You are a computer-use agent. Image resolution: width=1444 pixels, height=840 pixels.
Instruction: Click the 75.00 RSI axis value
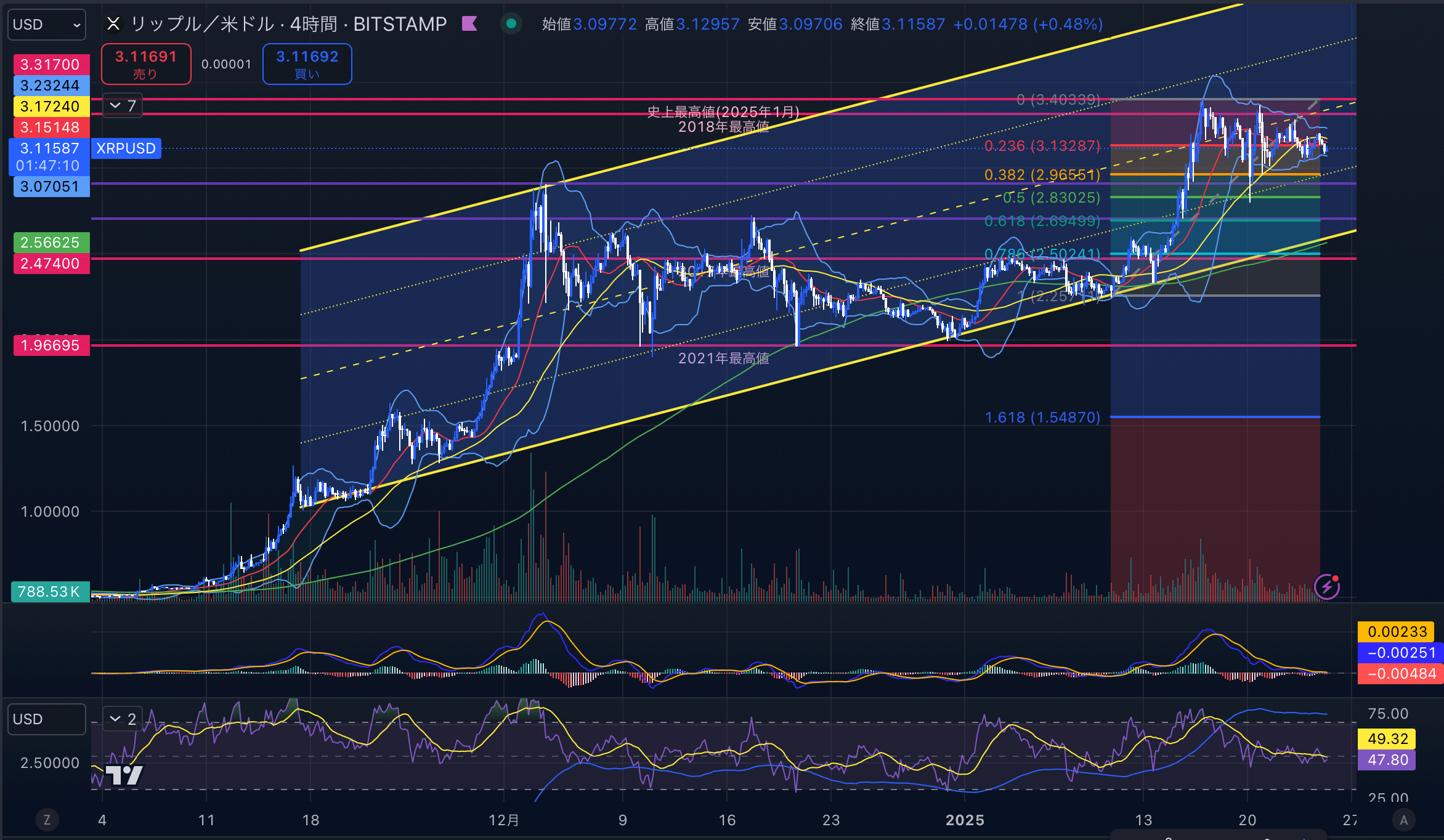coord(1388,714)
